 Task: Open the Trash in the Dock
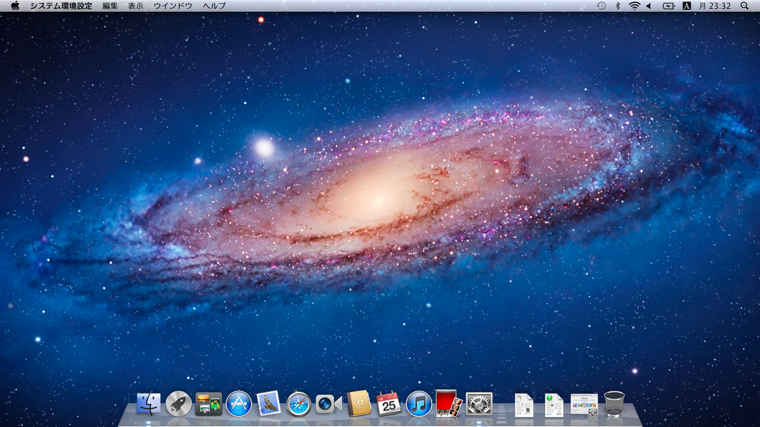[614, 404]
